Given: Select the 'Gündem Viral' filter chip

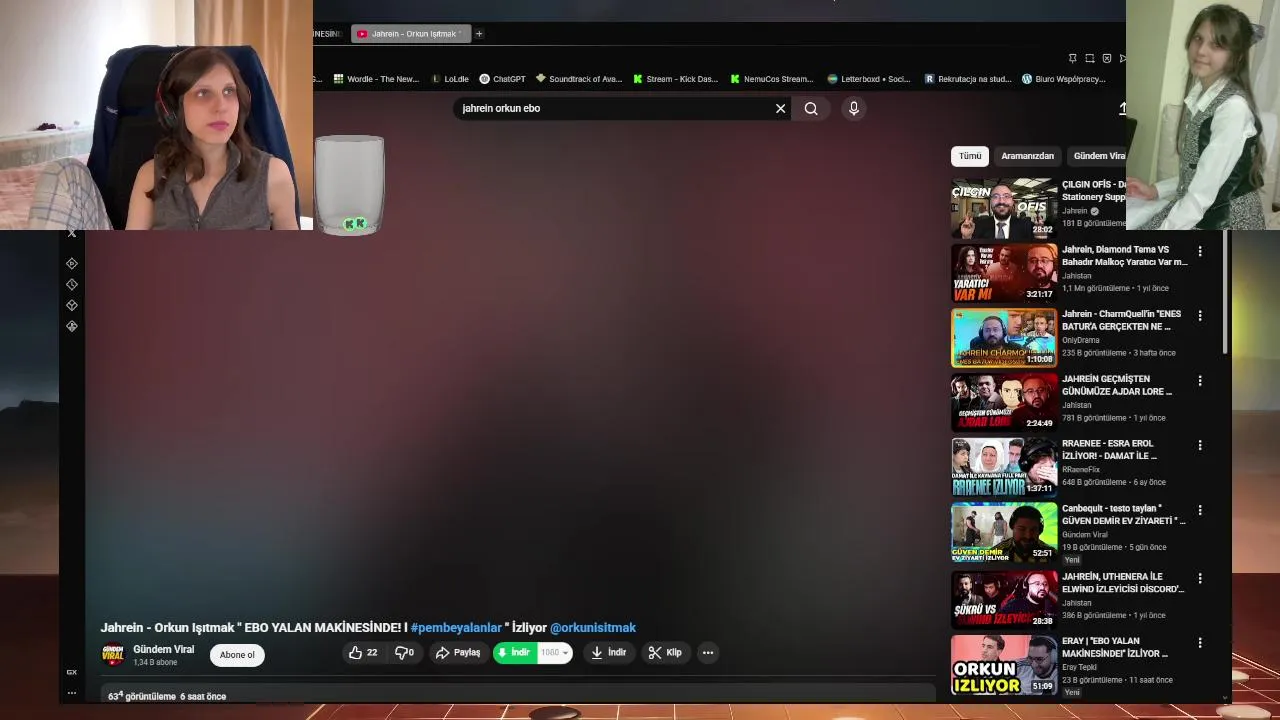Looking at the screenshot, I should pyautogui.click(x=1098, y=156).
